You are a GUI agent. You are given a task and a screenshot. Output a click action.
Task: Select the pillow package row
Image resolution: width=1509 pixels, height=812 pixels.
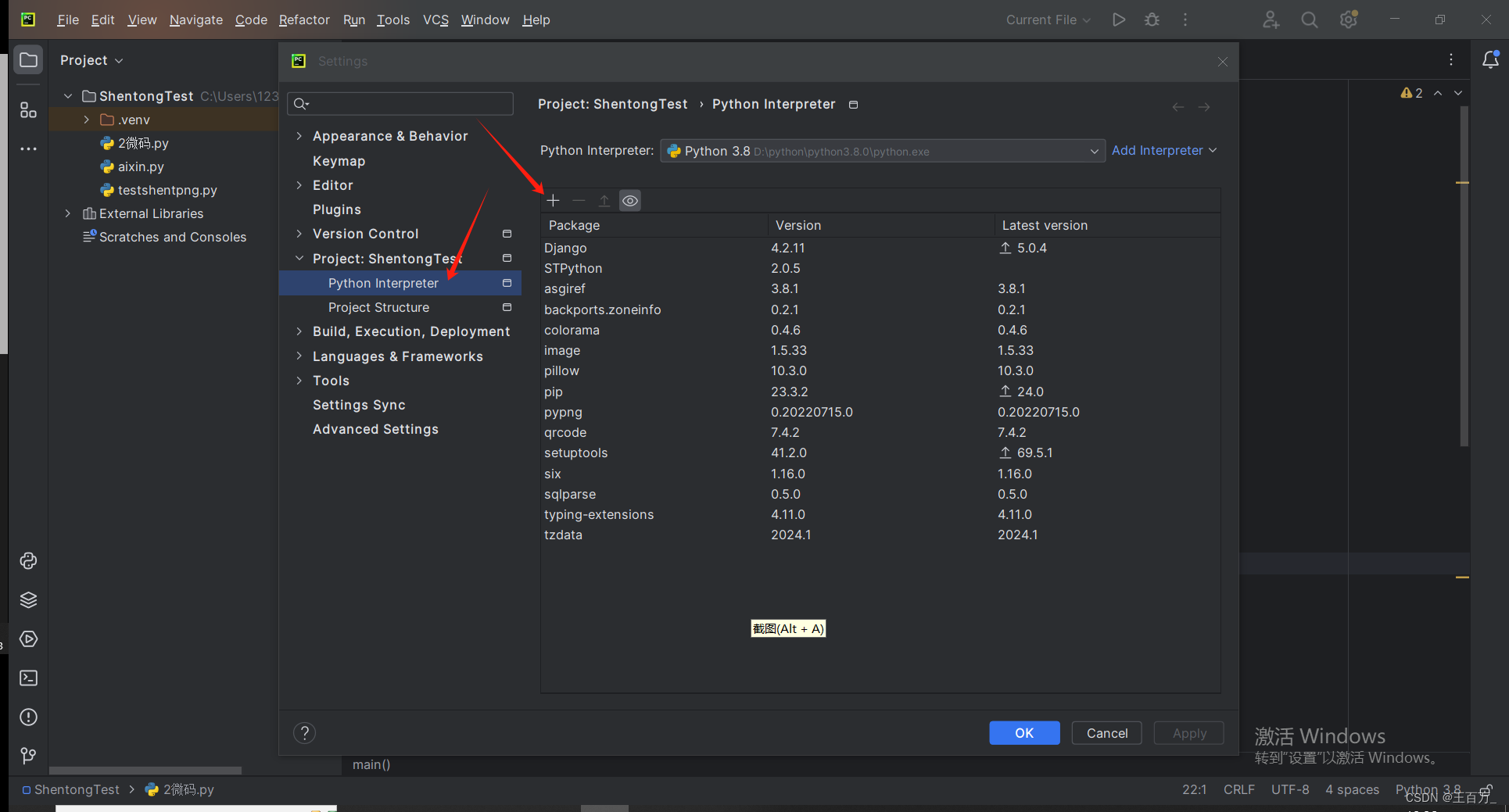(x=880, y=370)
